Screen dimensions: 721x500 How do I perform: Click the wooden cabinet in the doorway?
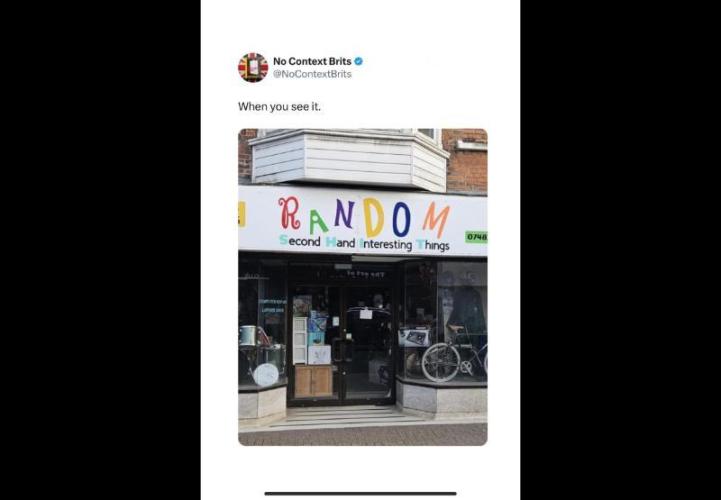(x=313, y=381)
